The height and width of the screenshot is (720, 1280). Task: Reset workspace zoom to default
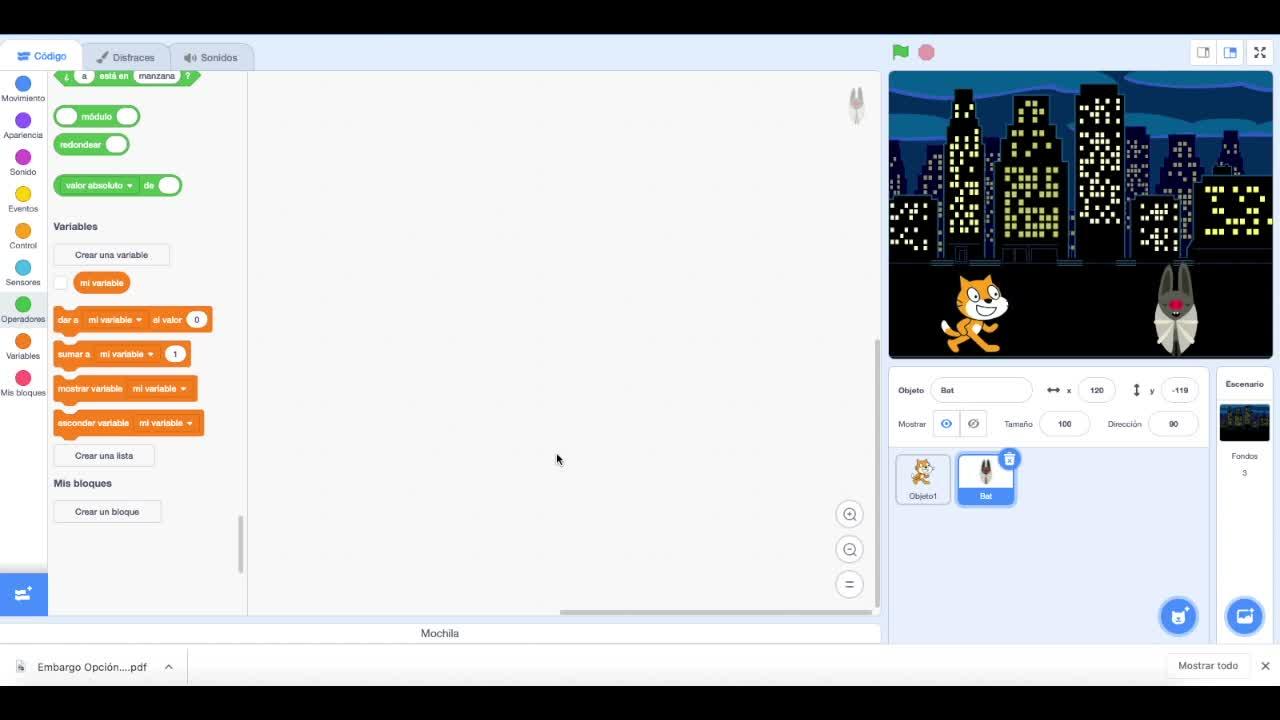(850, 584)
